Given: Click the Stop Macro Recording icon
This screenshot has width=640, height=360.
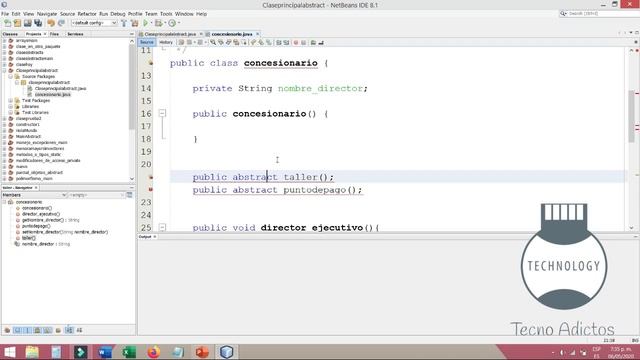Looking at the screenshot, I should pos(303,42).
